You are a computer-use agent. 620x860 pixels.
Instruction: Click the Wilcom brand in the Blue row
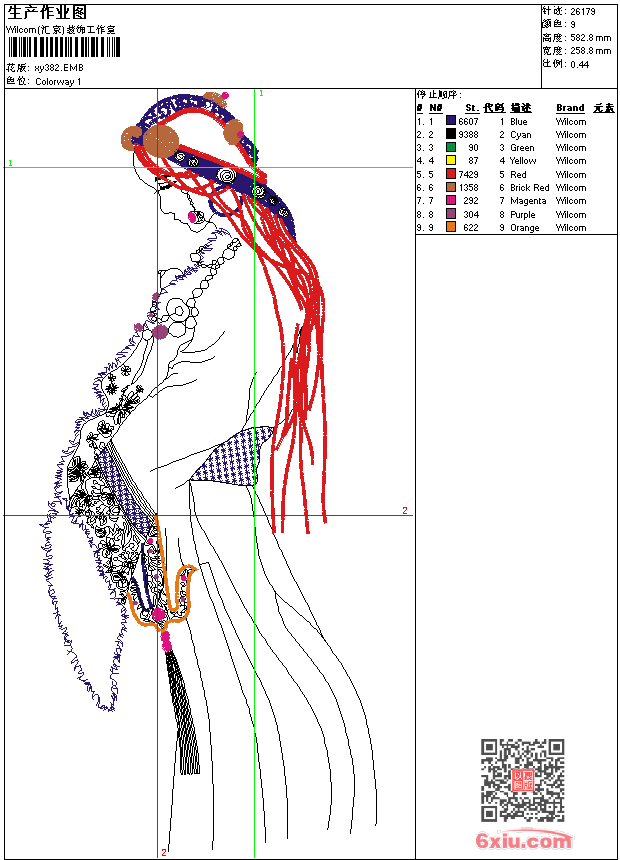(571, 122)
